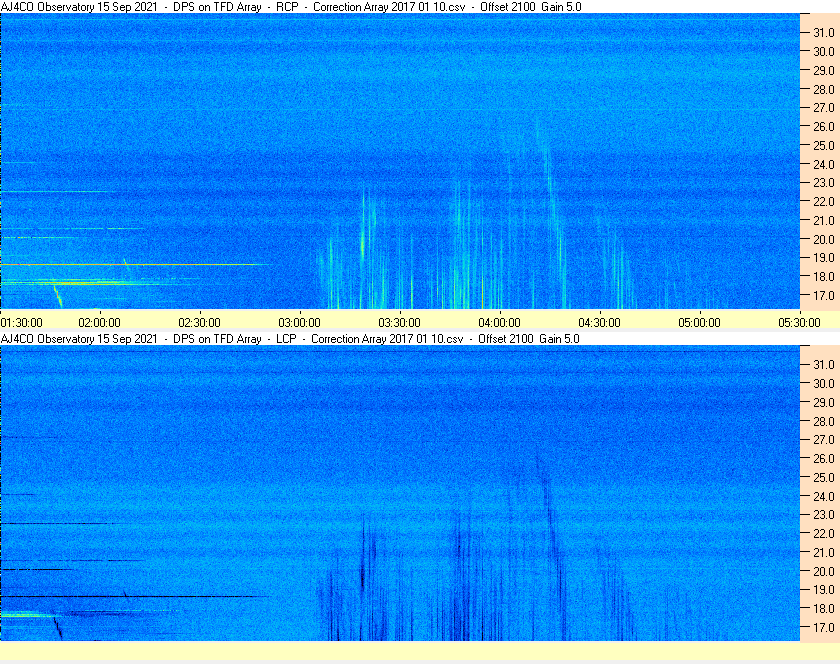Click 'AJ4CO Observatory' in the RCP title

(47, 7)
